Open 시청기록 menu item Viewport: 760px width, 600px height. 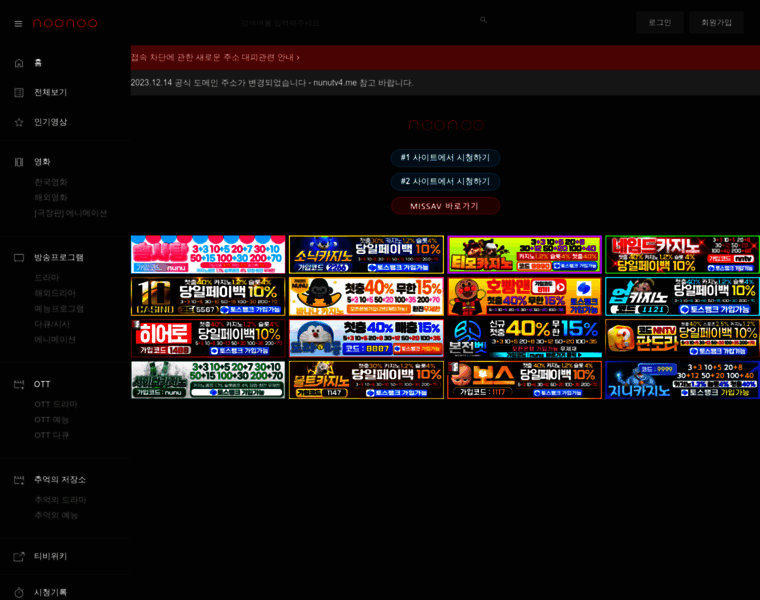click(50, 592)
